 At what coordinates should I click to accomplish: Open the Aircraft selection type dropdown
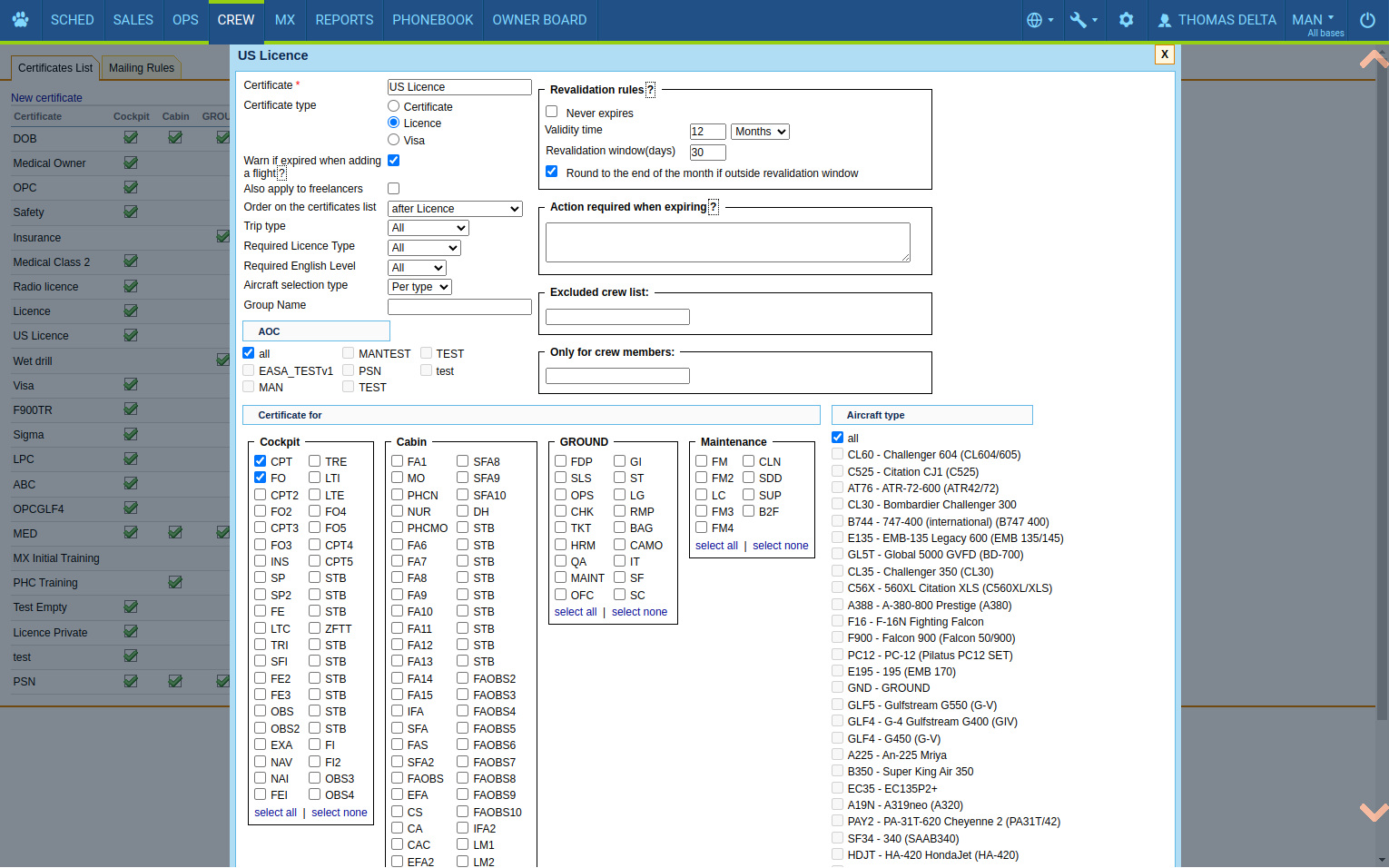pyautogui.click(x=419, y=287)
